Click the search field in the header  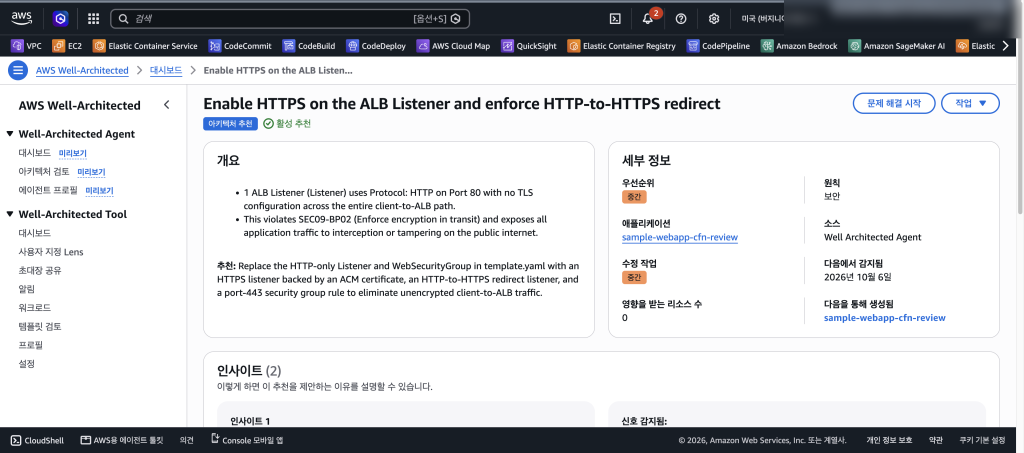[290, 19]
